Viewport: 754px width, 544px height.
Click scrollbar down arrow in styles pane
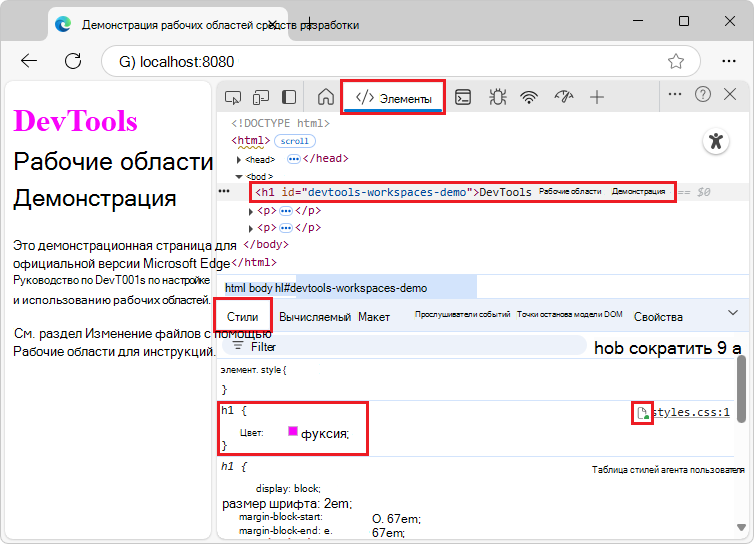tap(741, 528)
